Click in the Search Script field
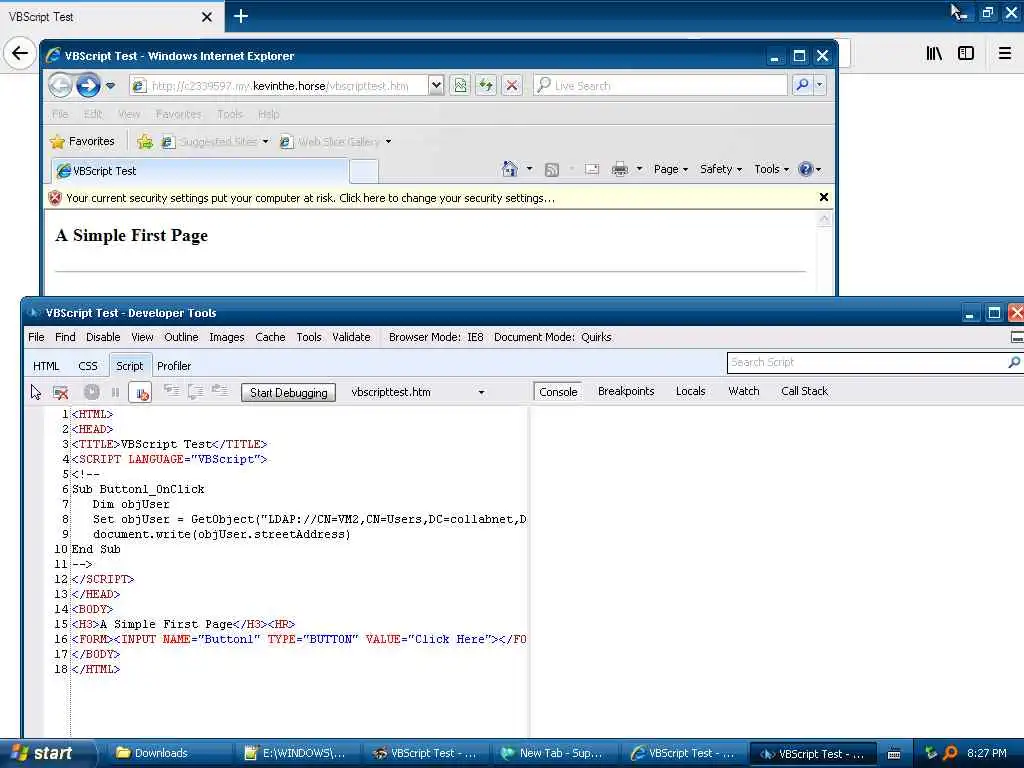Image resolution: width=1024 pixels, height=768 pixels. pos(867,362)
